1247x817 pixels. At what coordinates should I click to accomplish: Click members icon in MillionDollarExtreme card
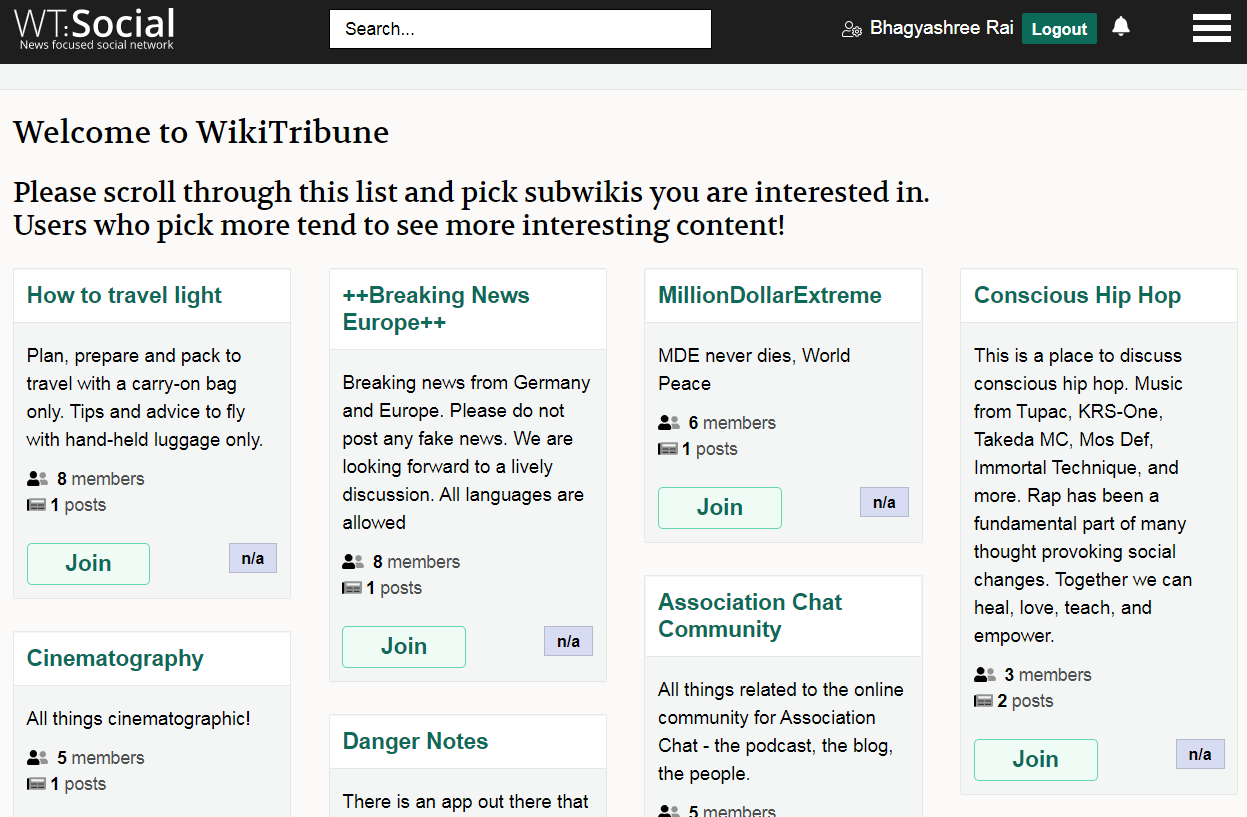pyautogui.click(x=669, y=423)
